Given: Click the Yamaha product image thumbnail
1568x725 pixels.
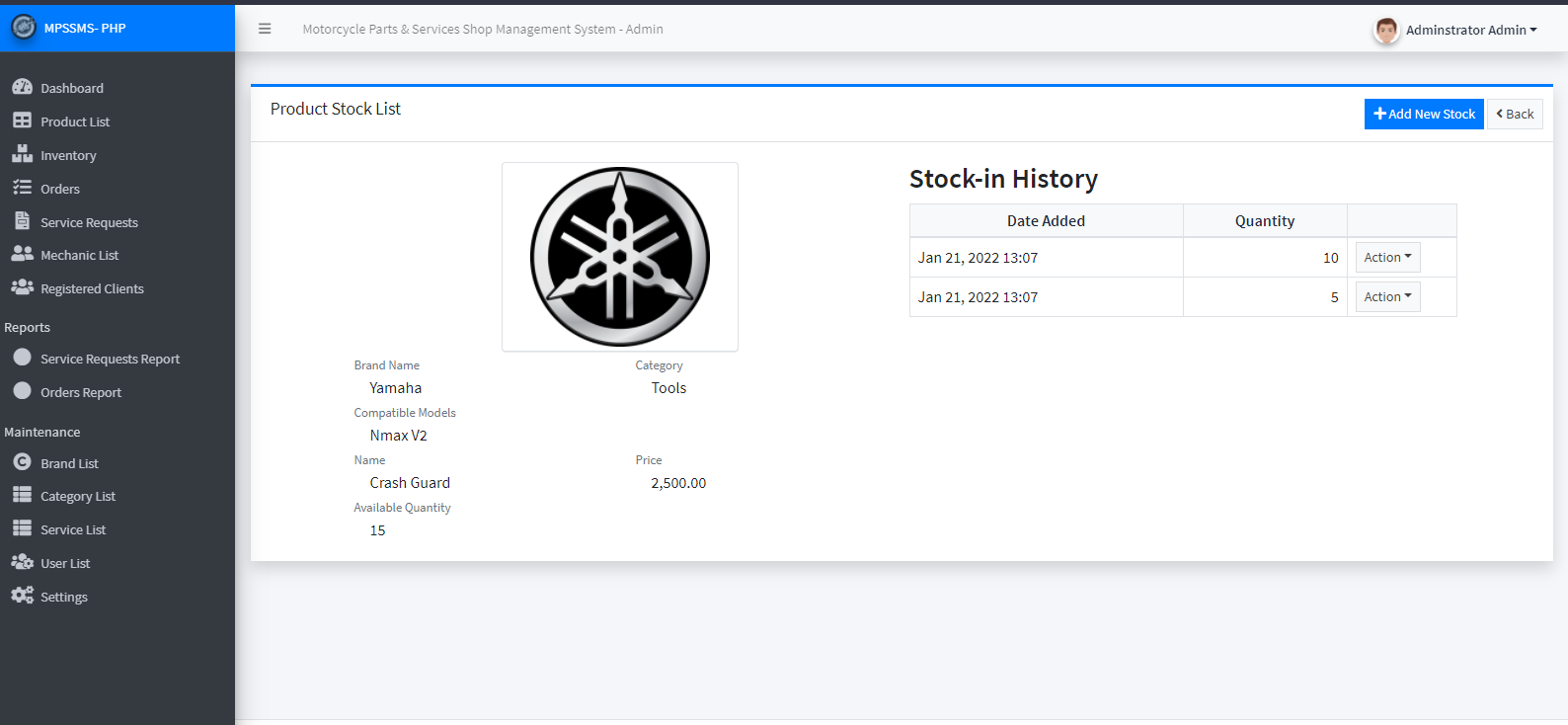Looking at the screenshot, I should coord(620,257).
